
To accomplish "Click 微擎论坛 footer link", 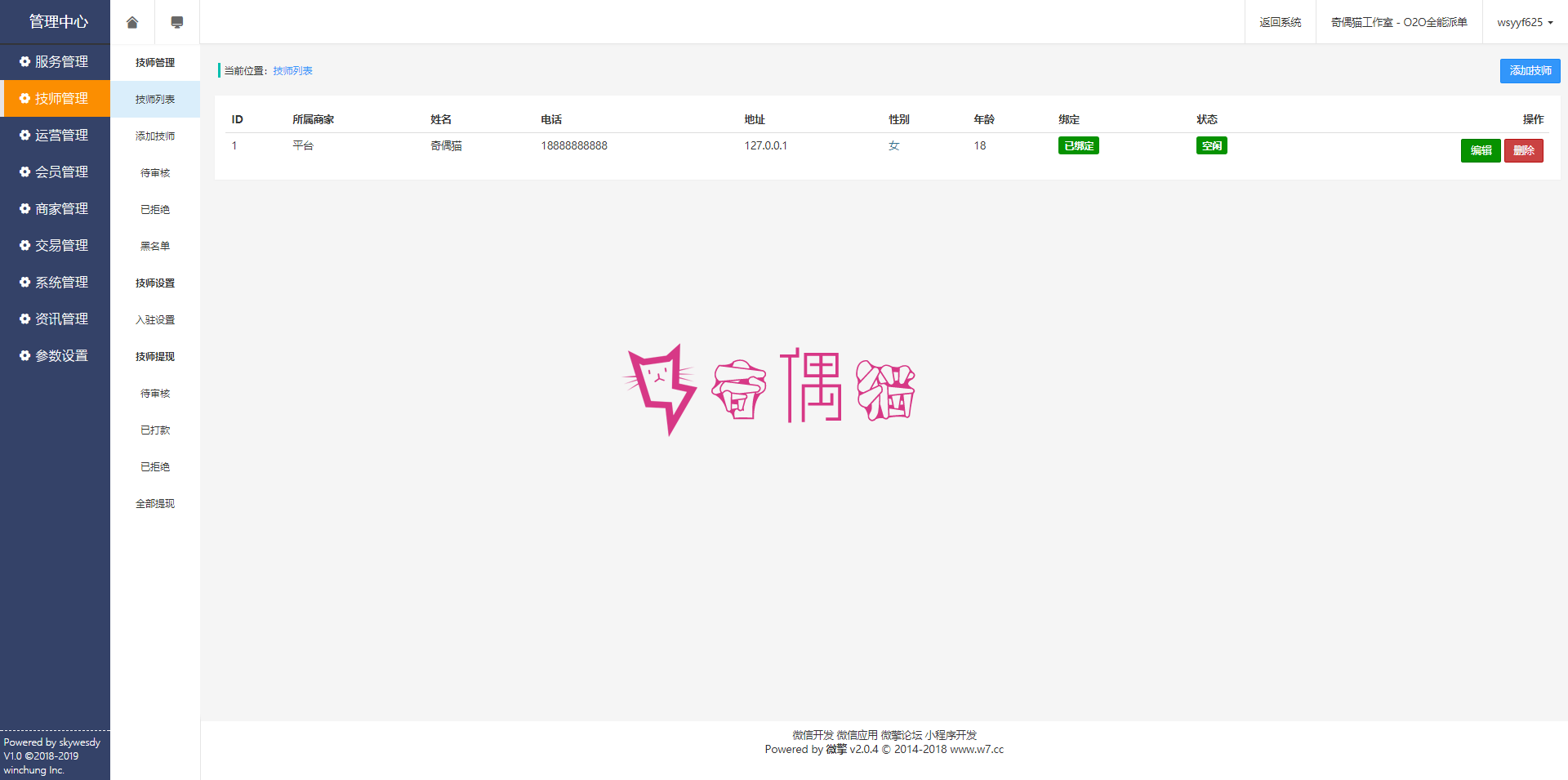I will [x=901, y=735].
